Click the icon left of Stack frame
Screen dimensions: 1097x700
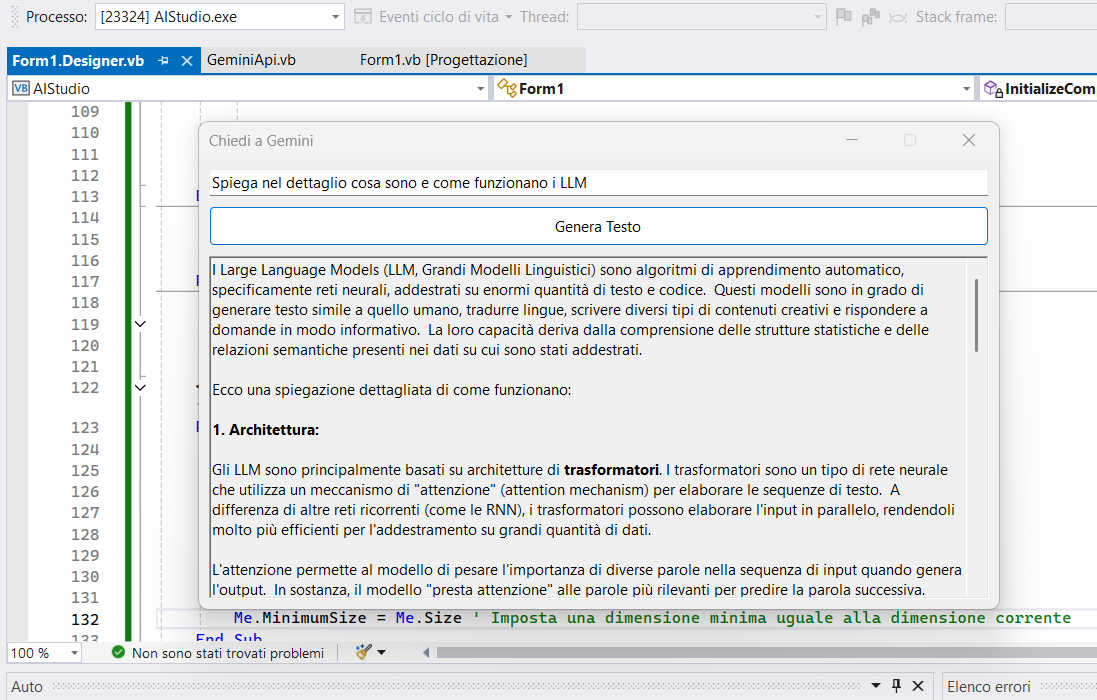(x=898, y=17)
